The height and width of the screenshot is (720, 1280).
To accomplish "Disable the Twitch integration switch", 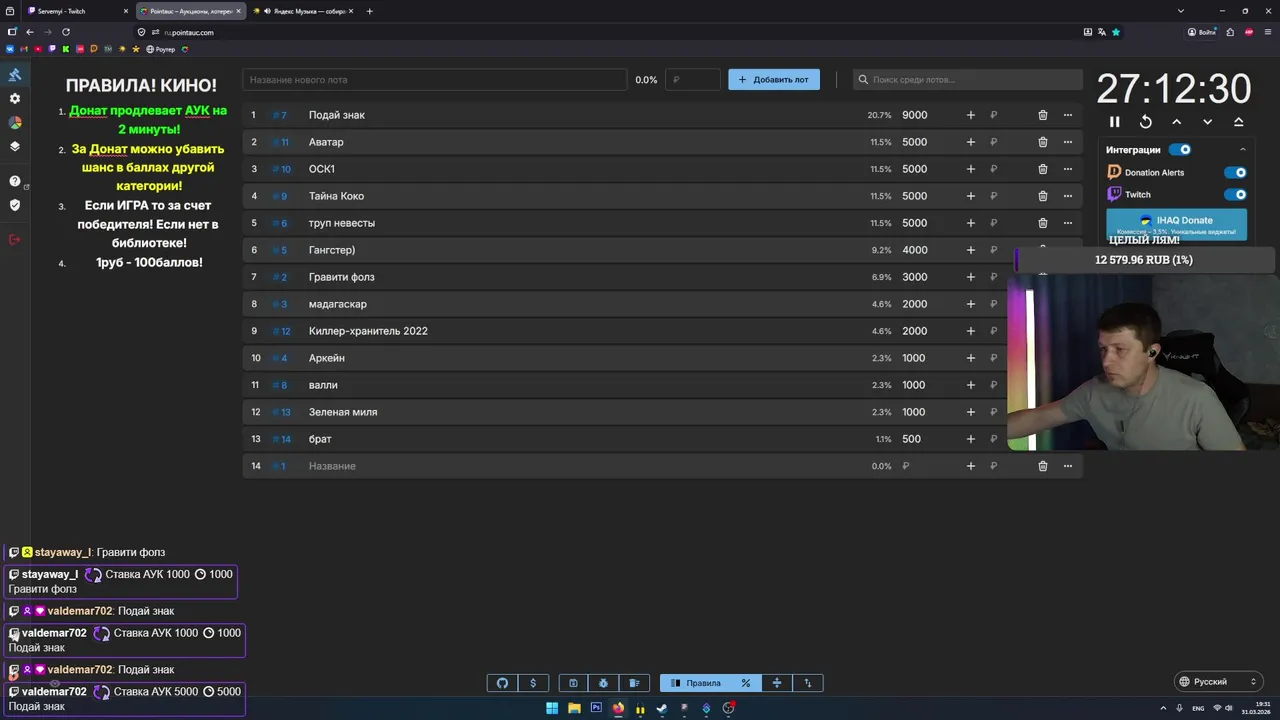I will point(1236,195).
